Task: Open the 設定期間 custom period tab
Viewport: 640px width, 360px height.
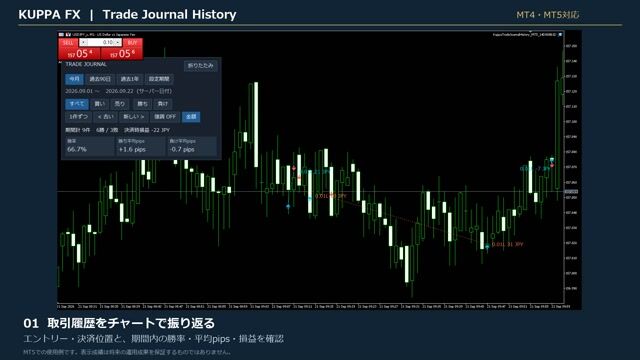Action: coord(159,79)
